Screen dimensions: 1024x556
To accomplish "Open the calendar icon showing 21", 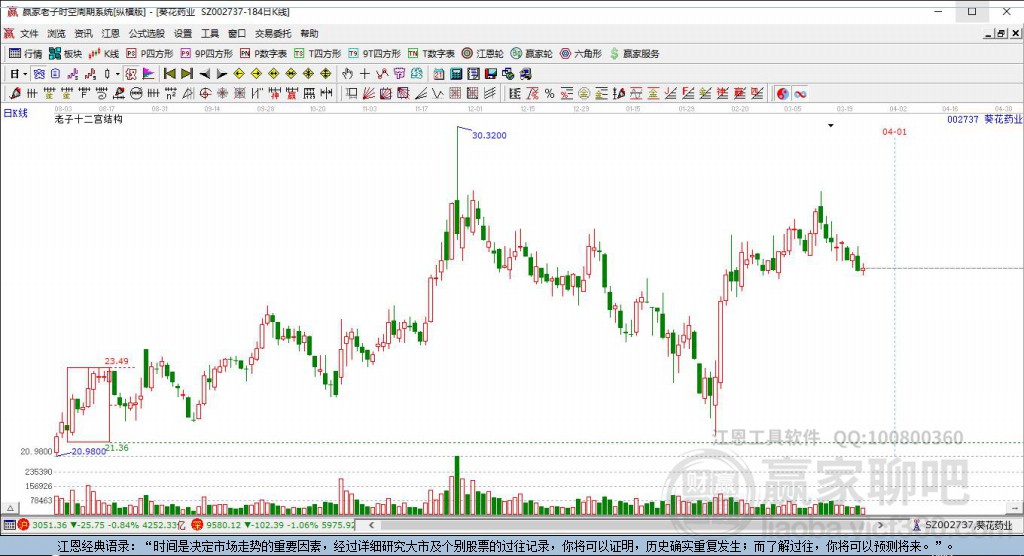I will 439,74.
